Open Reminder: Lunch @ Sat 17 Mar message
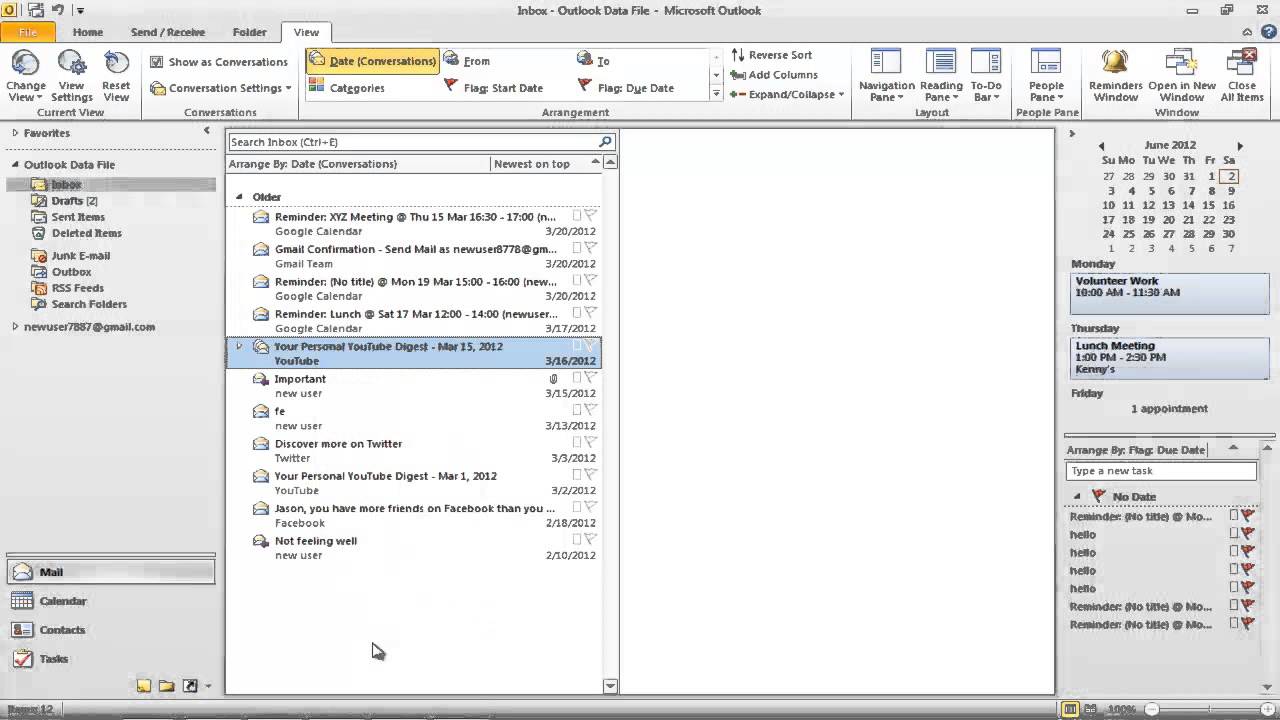1280x720 pixels. (414, 321)
